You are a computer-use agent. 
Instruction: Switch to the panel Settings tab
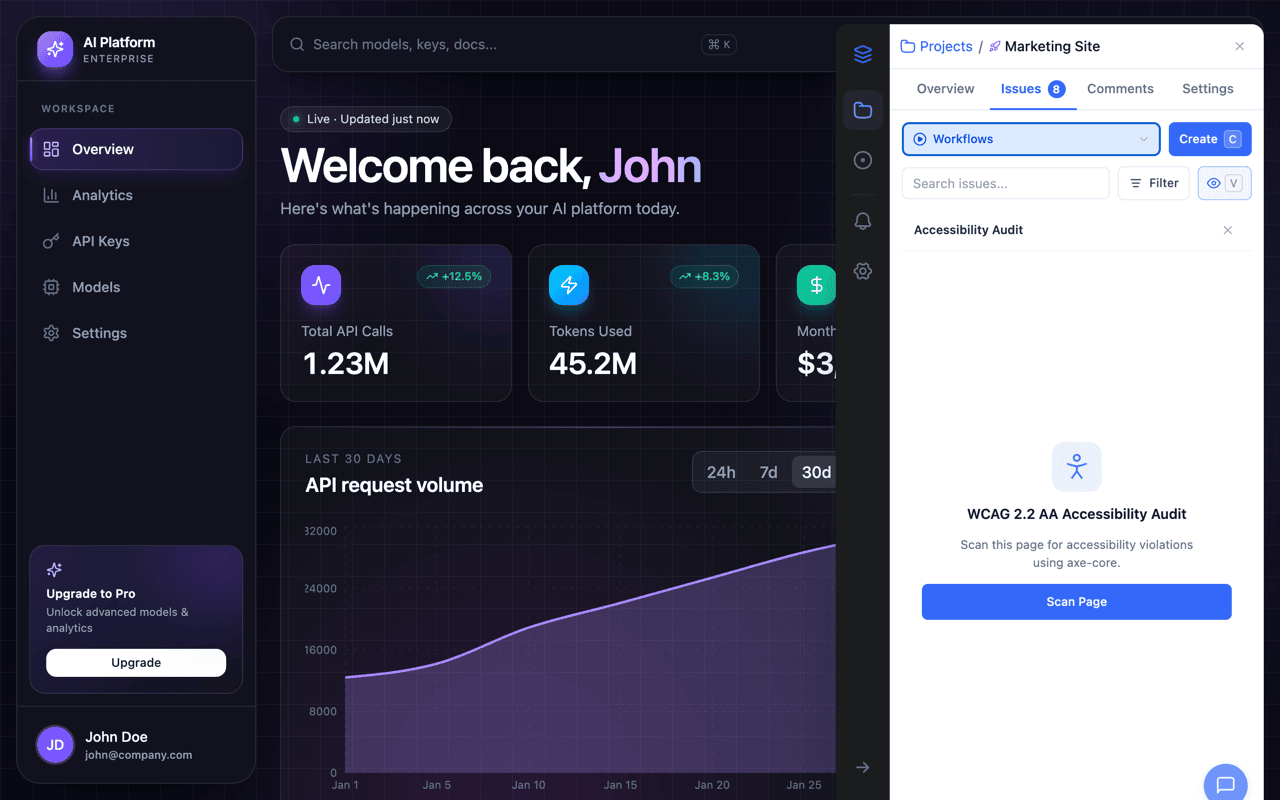coord(1208,89)
